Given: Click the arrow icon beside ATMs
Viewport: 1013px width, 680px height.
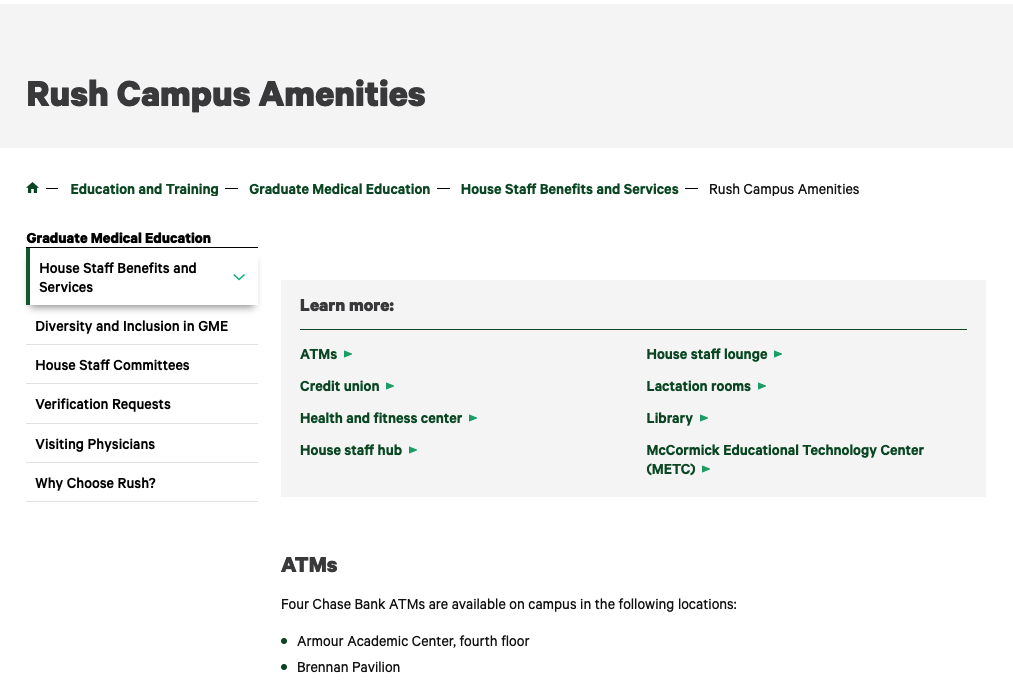Looking at the screenshot, I should pos(348,354).
